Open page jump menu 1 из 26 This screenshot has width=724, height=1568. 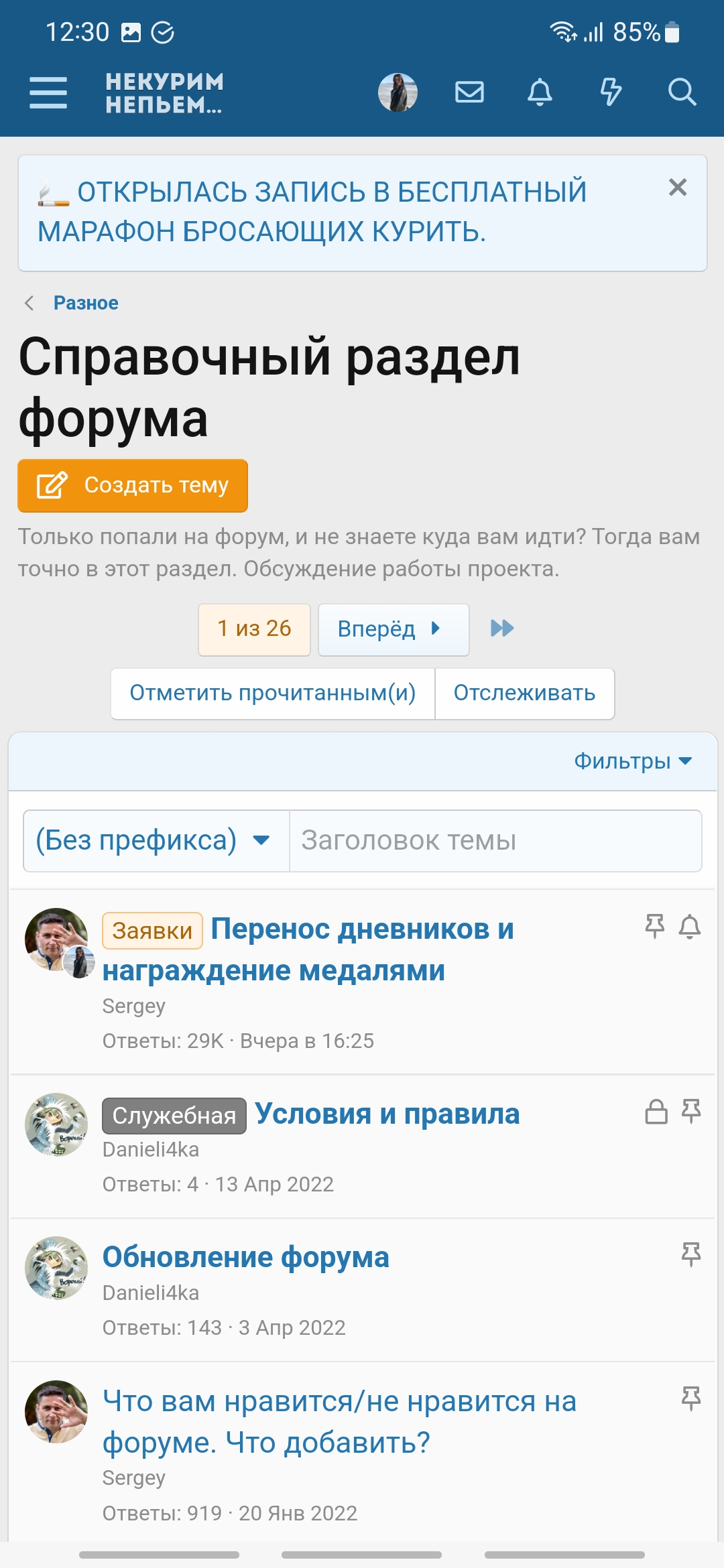254,629
